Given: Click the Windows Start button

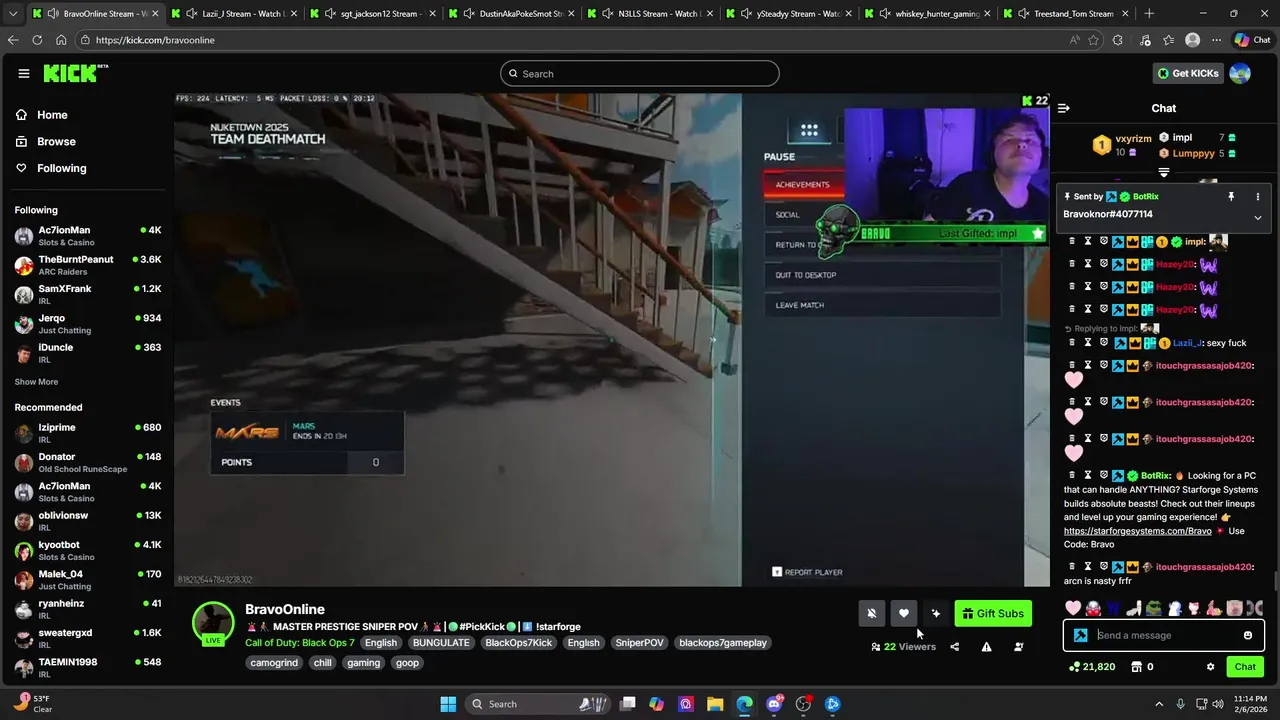Looking at the screenshot, I should 448,704.
